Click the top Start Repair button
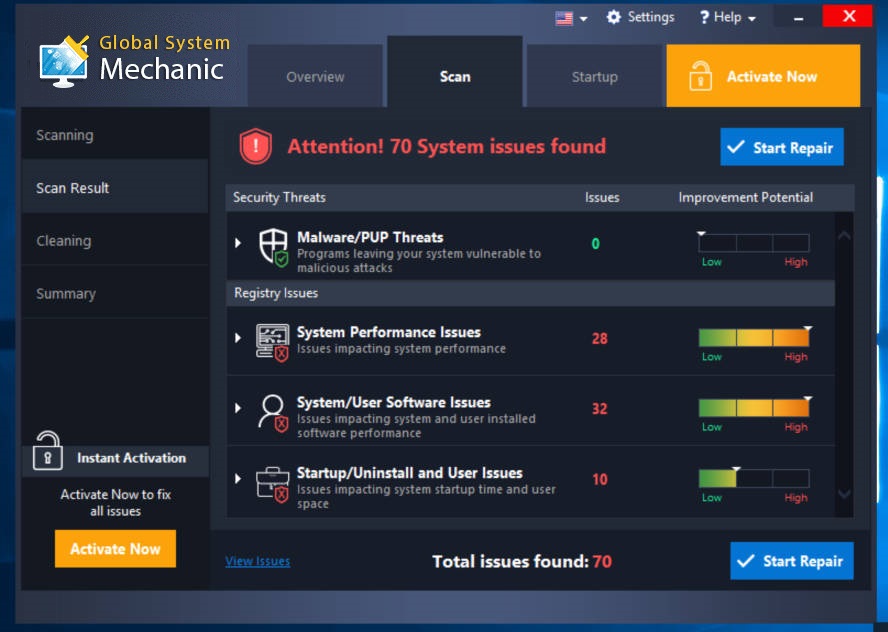 coord(782,147)
